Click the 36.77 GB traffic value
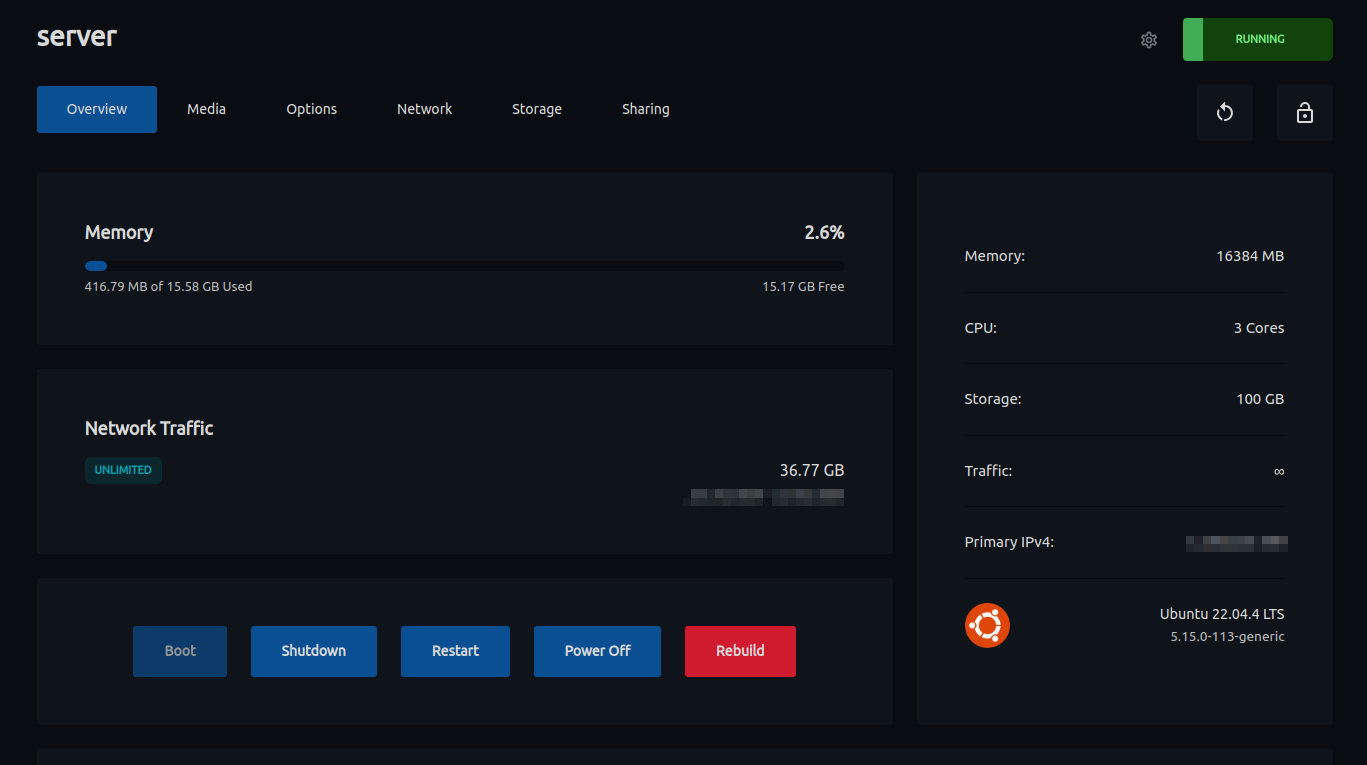Image resolution: width=1367 pixels, height=765 pixels. pyautogui.click(x=812, y=470)
